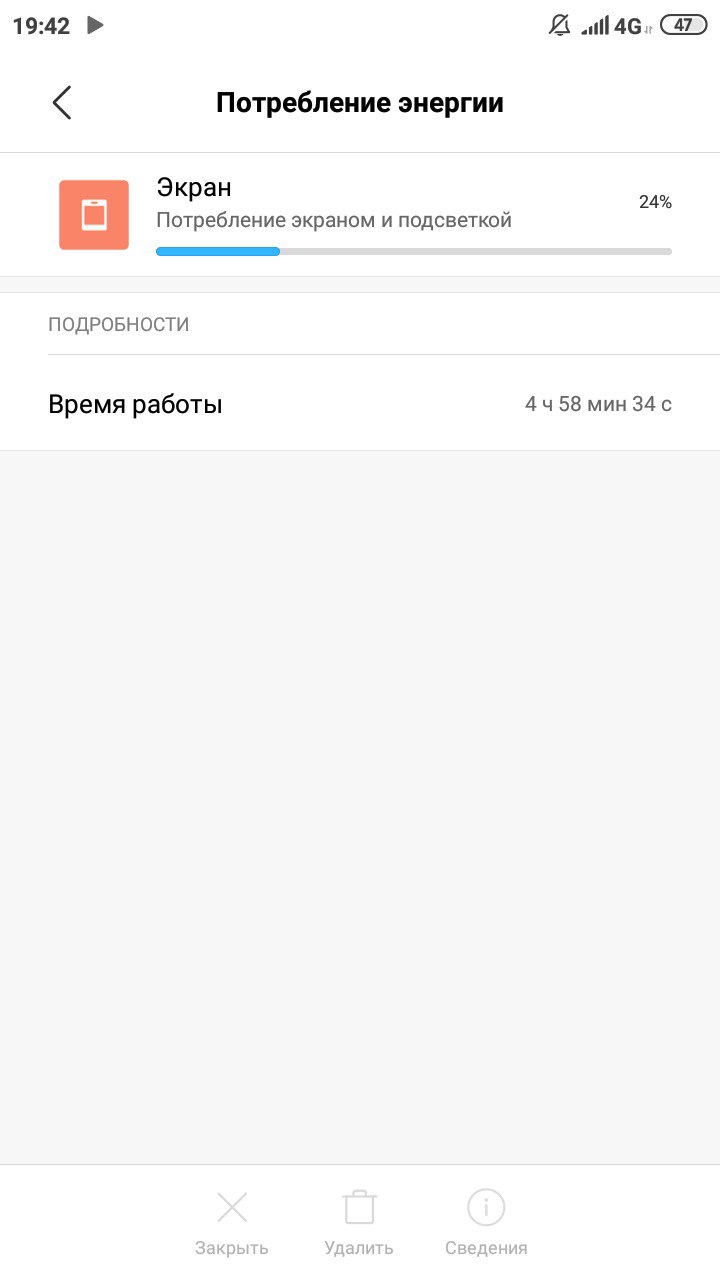Tap the Удалить trash bin icon

tap(359, 1207)
